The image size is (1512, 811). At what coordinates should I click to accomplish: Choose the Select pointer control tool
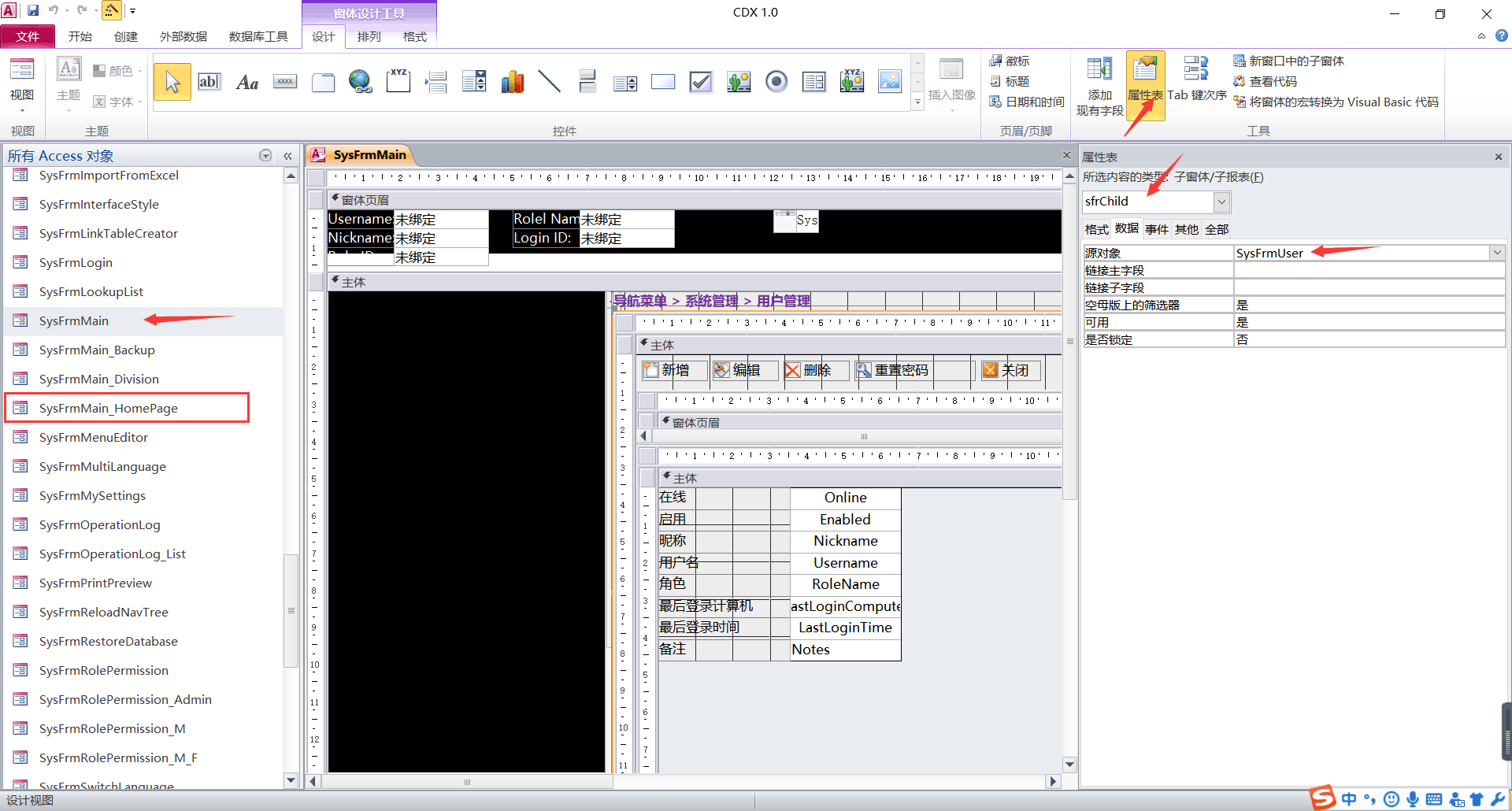point(172,82)
